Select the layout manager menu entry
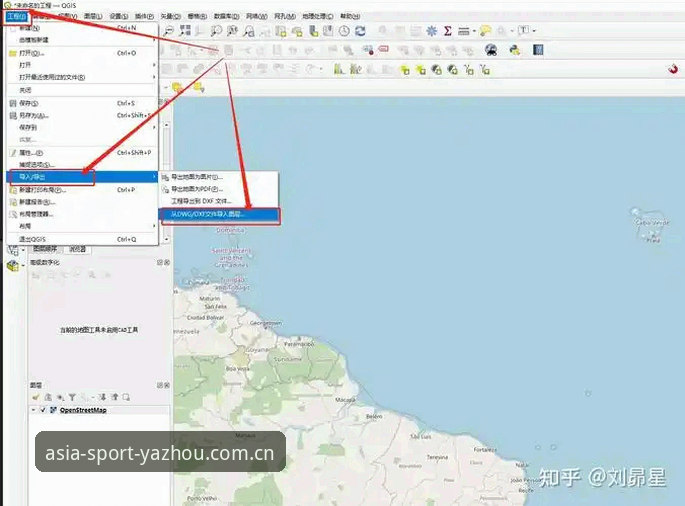685x506 pixels. point(83,214)
